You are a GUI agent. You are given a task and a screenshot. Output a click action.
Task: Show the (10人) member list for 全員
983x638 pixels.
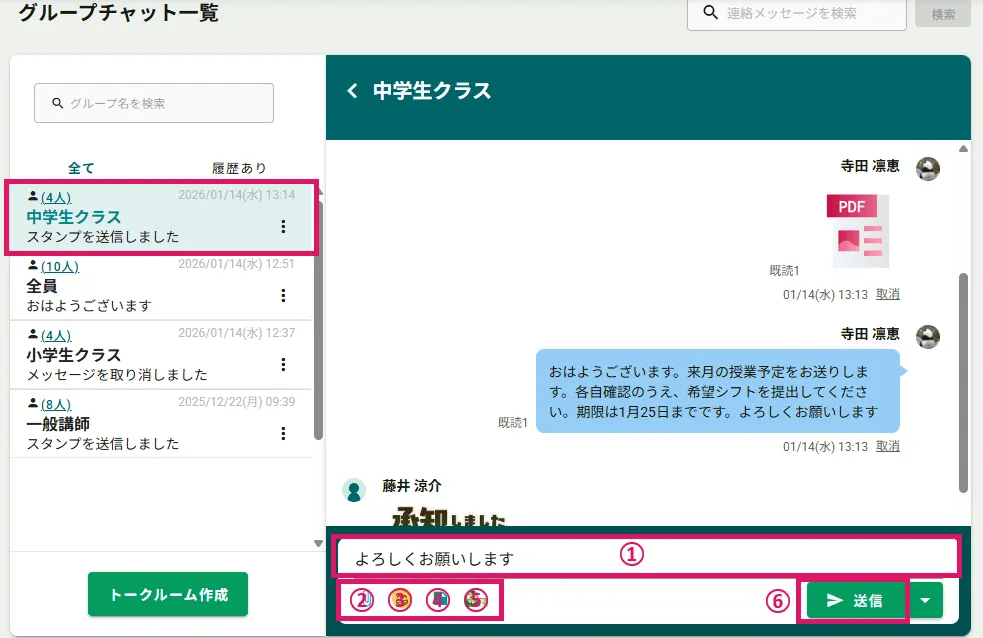(60, 266)
